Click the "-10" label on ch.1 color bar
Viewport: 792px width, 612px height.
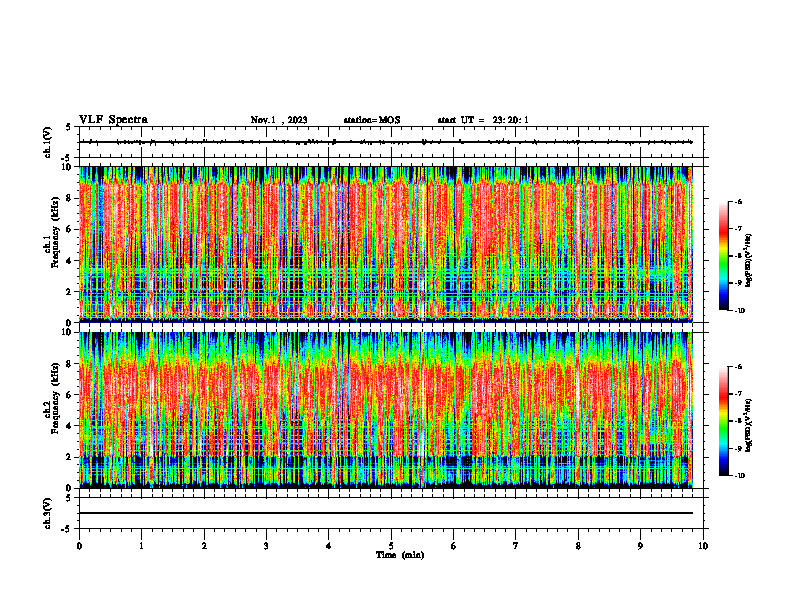point(739,310)
